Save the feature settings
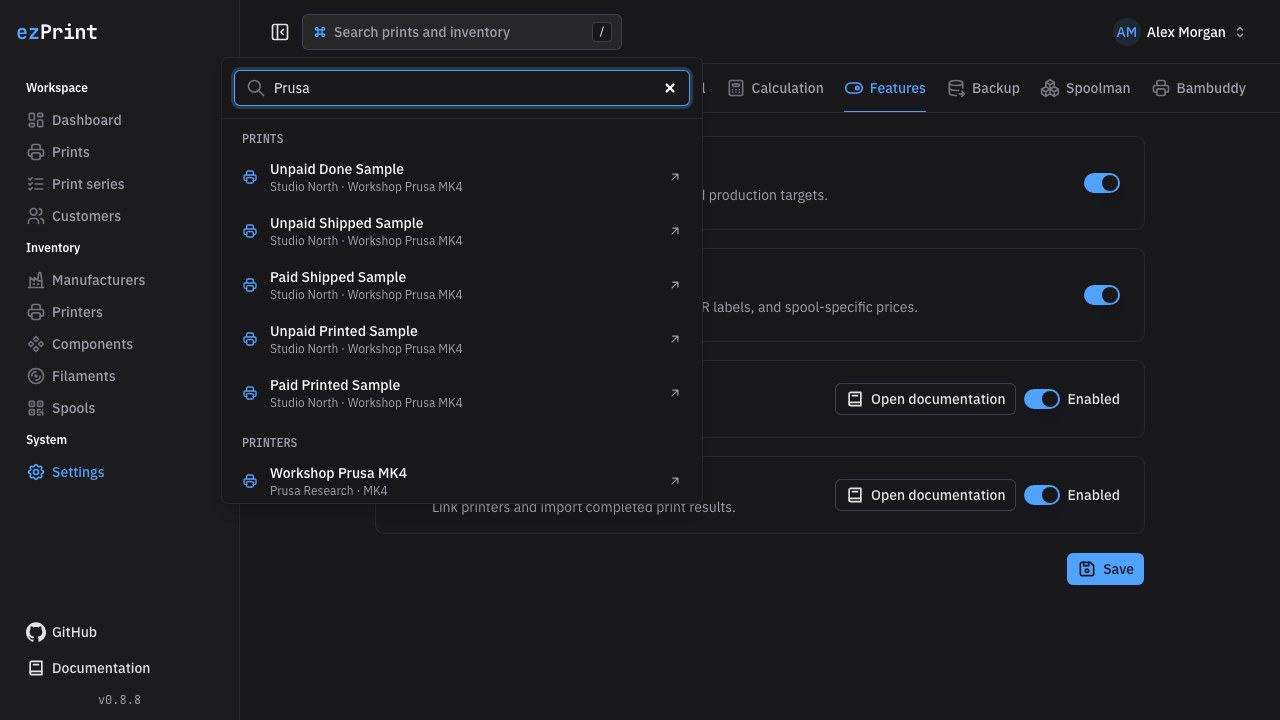 click(x=1105, y=569)
